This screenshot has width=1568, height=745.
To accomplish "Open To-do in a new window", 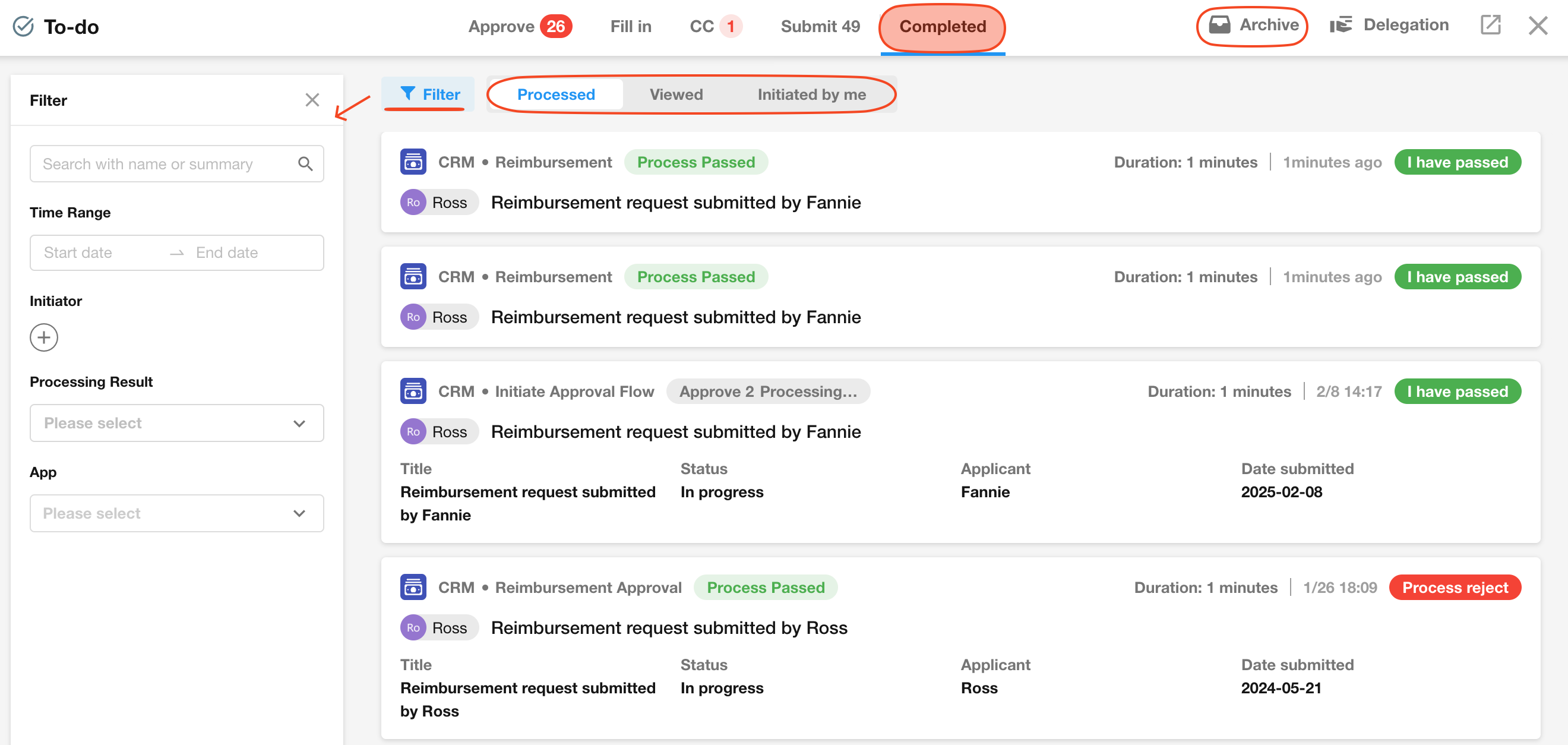I will click(1490, 25).
